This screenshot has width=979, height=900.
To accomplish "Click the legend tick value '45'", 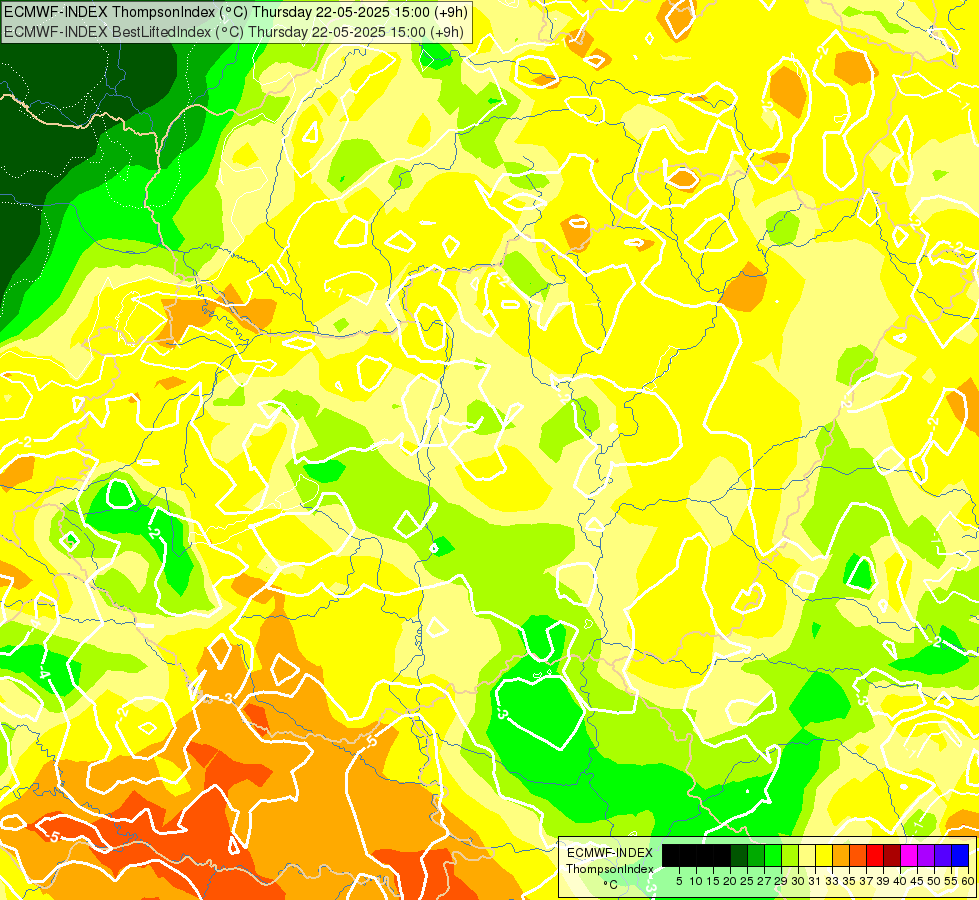I will point(917,881).
